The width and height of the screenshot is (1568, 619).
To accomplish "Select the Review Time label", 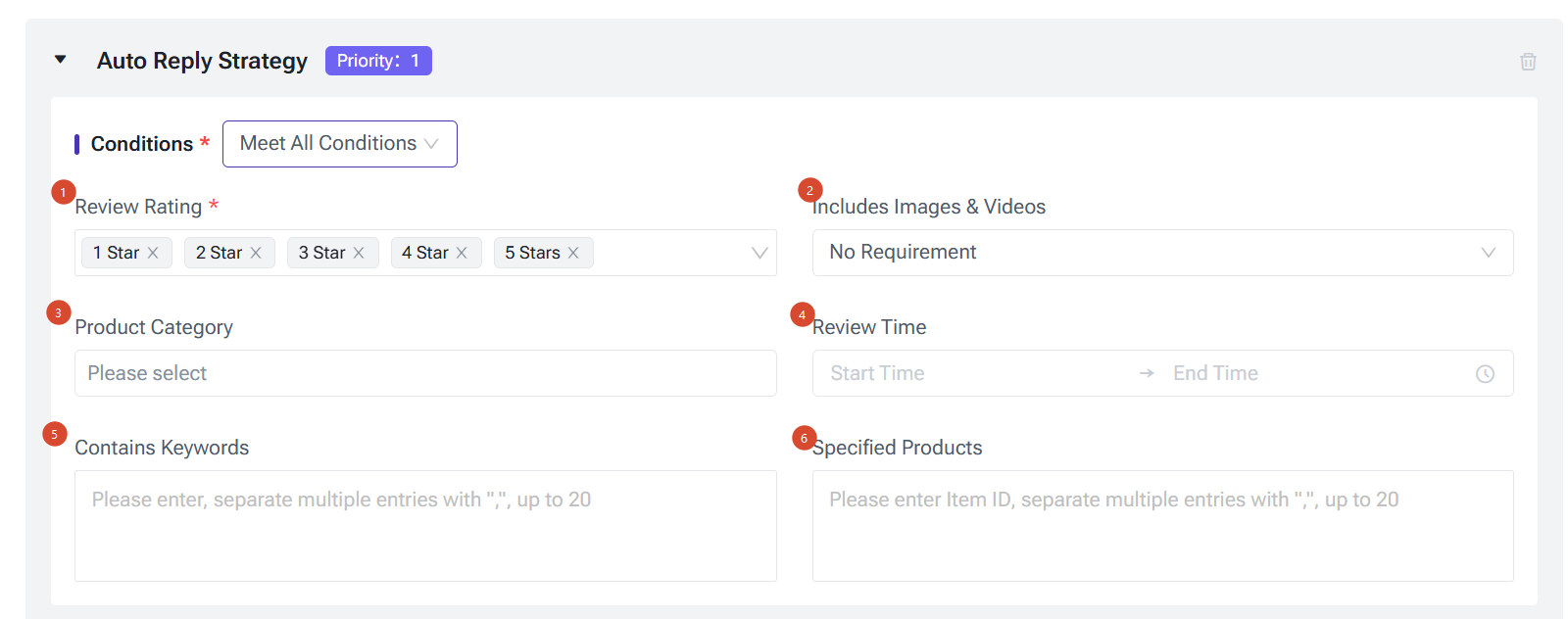I will [x=869, y=327].
